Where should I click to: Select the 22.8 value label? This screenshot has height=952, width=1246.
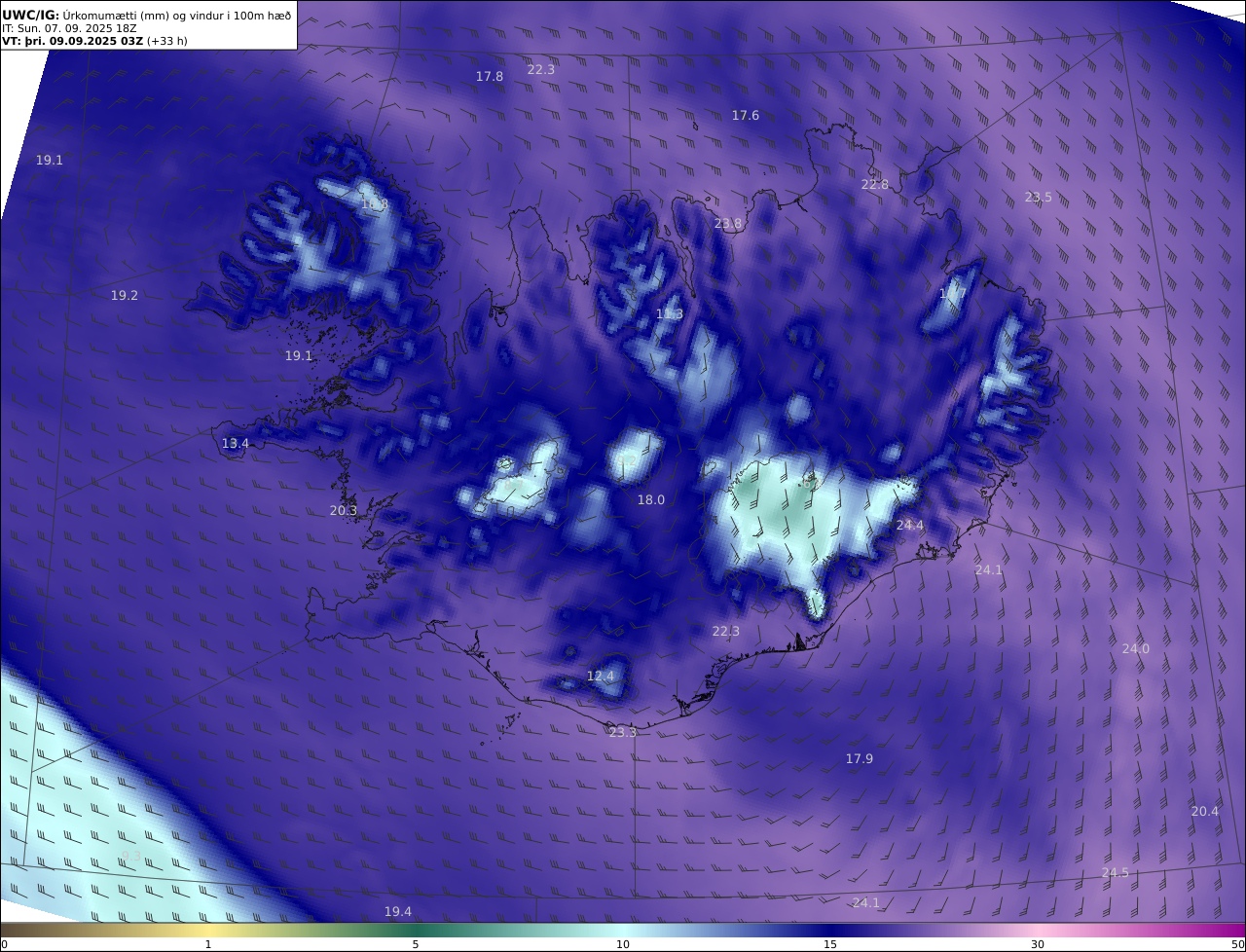click(875, 184)
